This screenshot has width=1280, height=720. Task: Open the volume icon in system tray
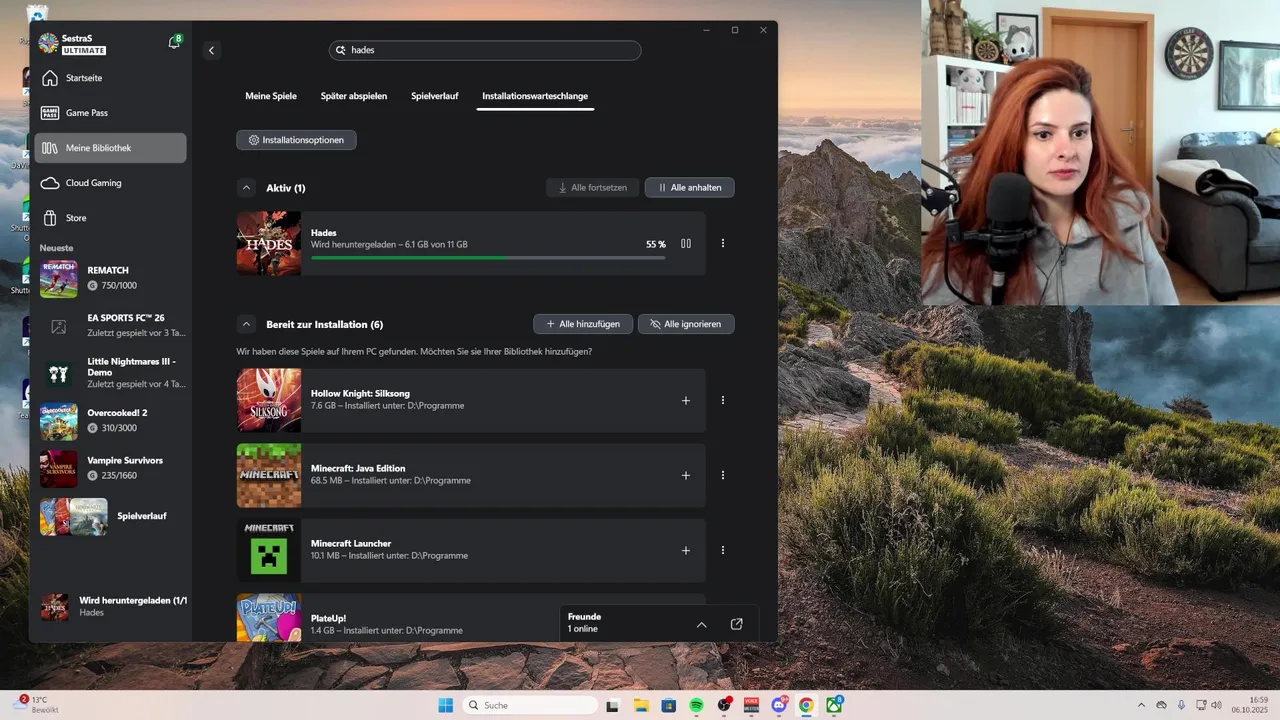click(1217, 705)
